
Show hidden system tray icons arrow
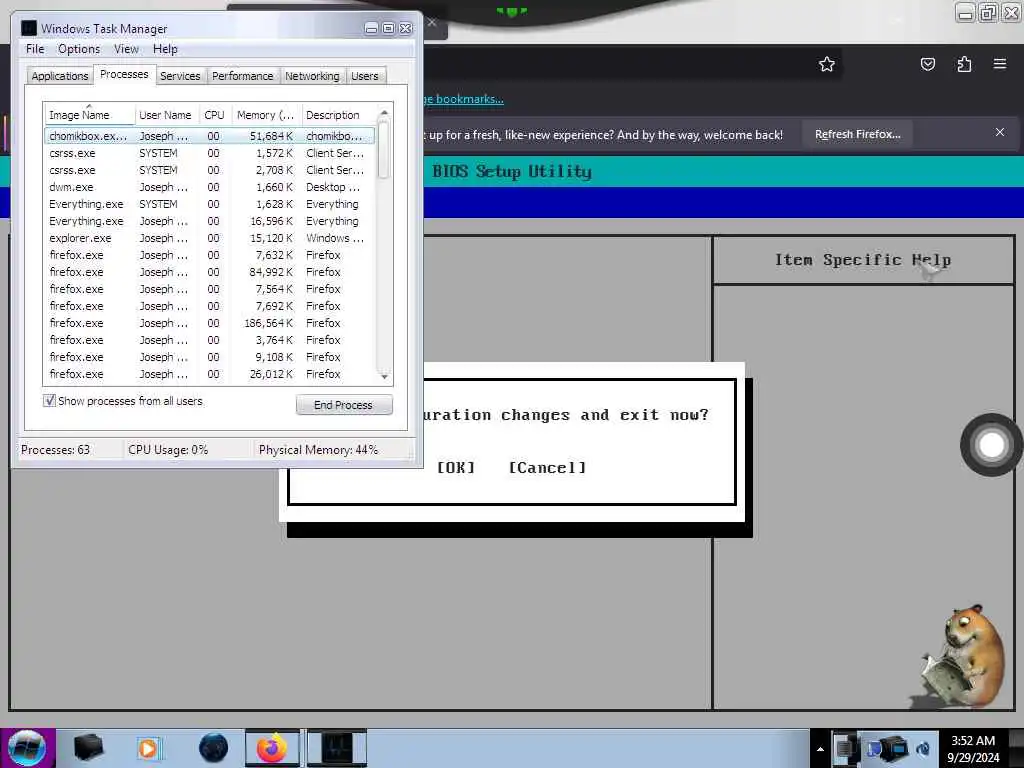[x=820, y=749]
